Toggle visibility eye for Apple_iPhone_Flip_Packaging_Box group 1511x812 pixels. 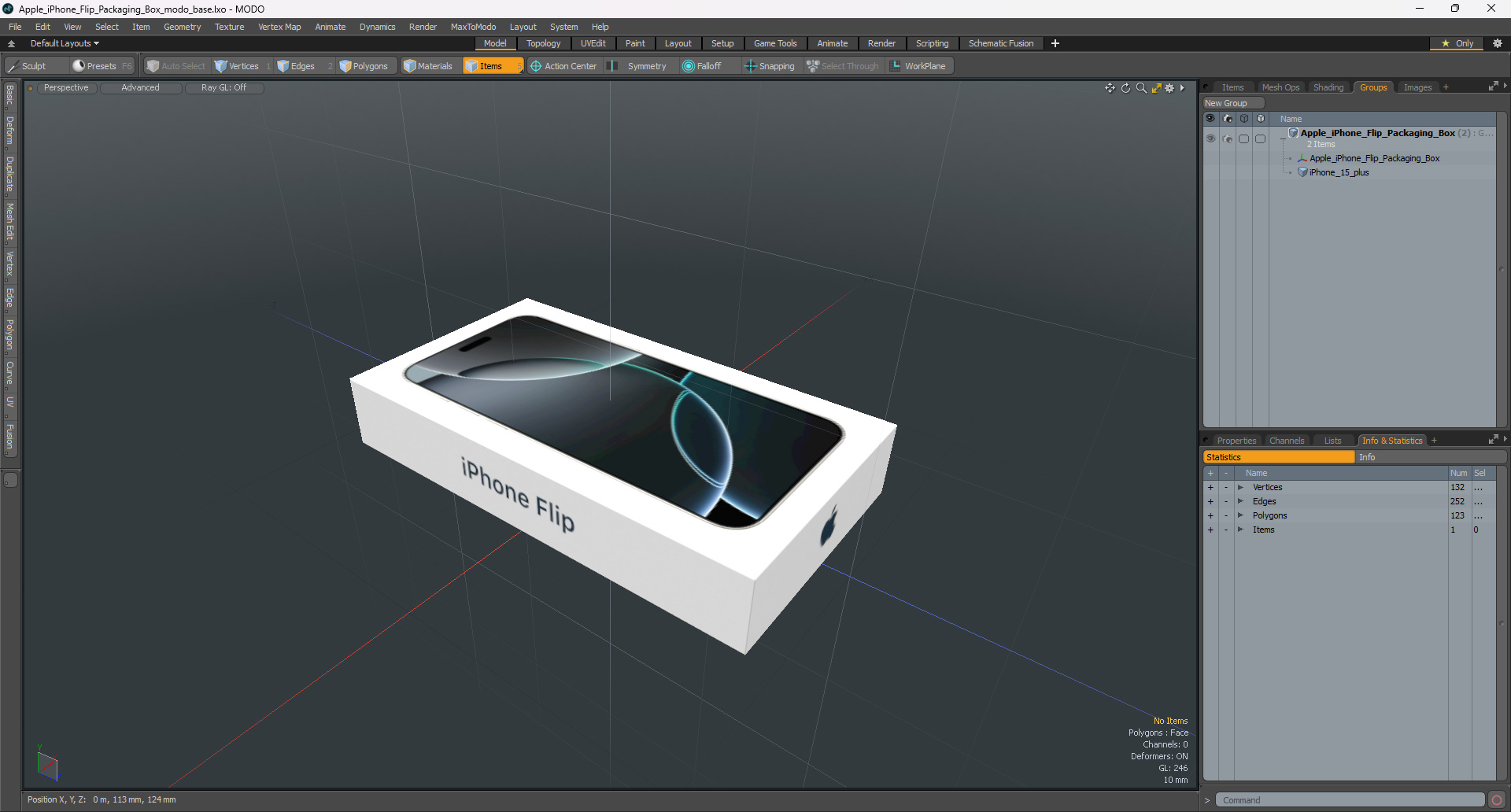pyautogui.click(x=1210, y=138)
